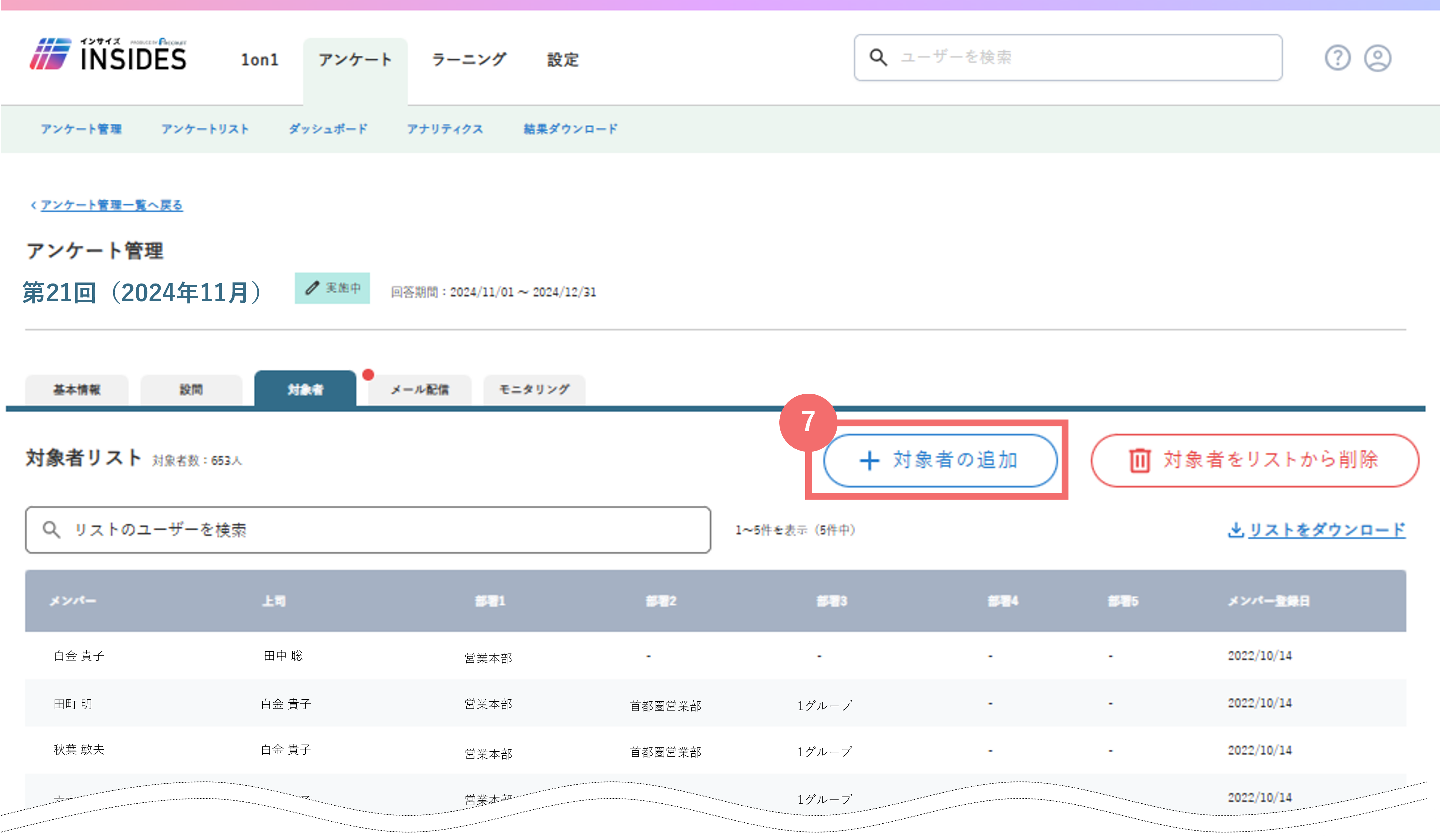Open the help question mark icon
The width and height of the screenshot is (1440, 840).
[1337, 58]
